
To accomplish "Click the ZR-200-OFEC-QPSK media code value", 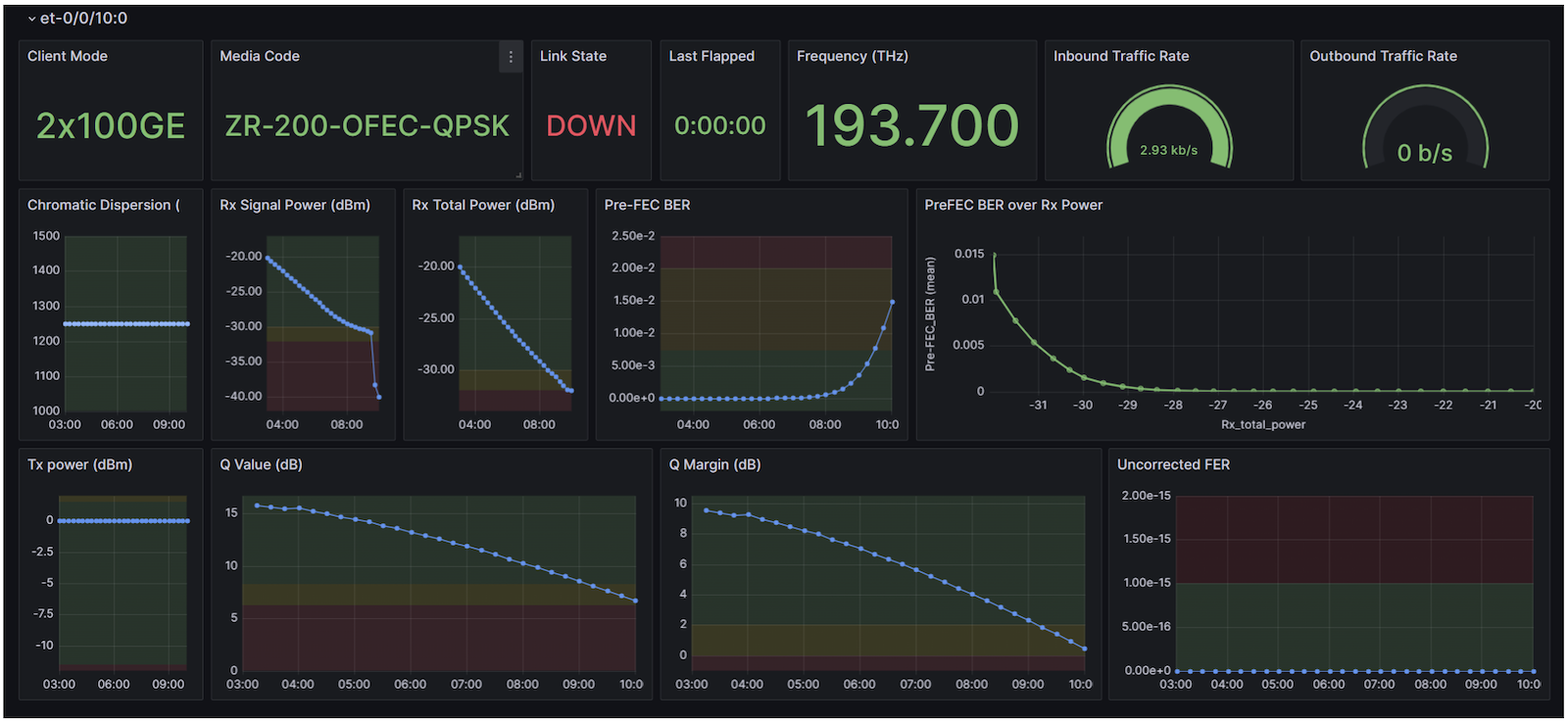I will click(x=367, y=125).
